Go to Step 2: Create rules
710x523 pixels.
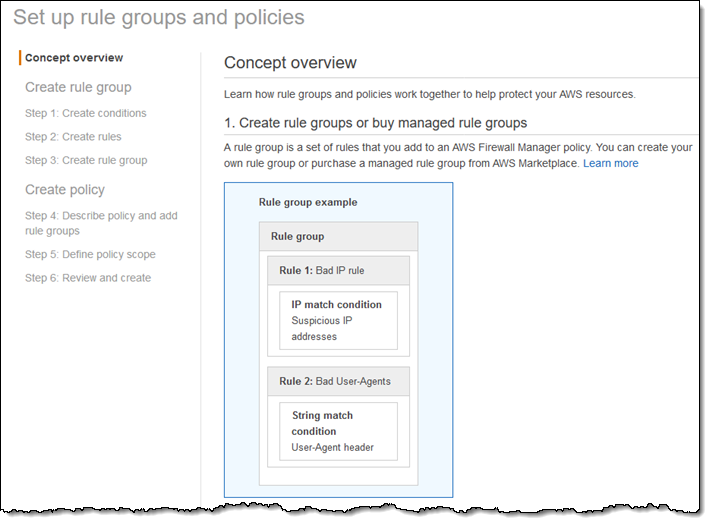pyautogui.click(x=73, y=137)
